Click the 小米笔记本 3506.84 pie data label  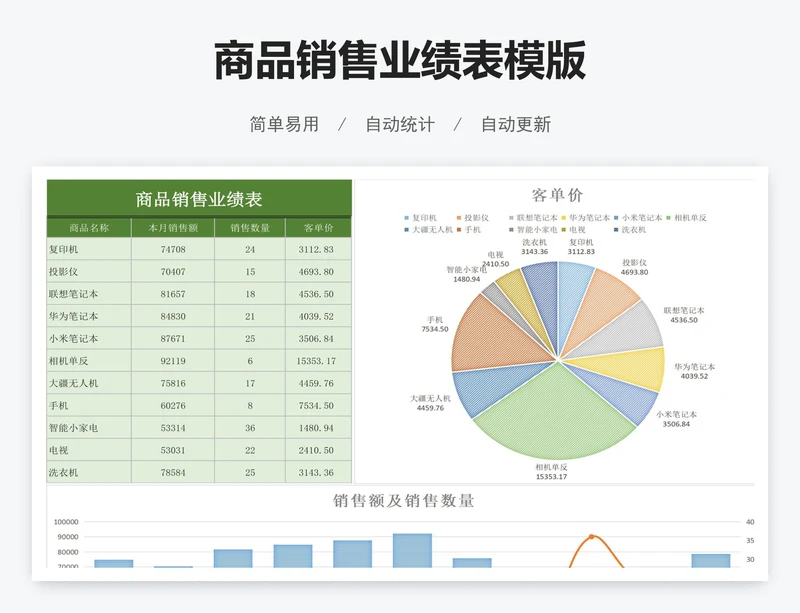[x=676, y=419]
